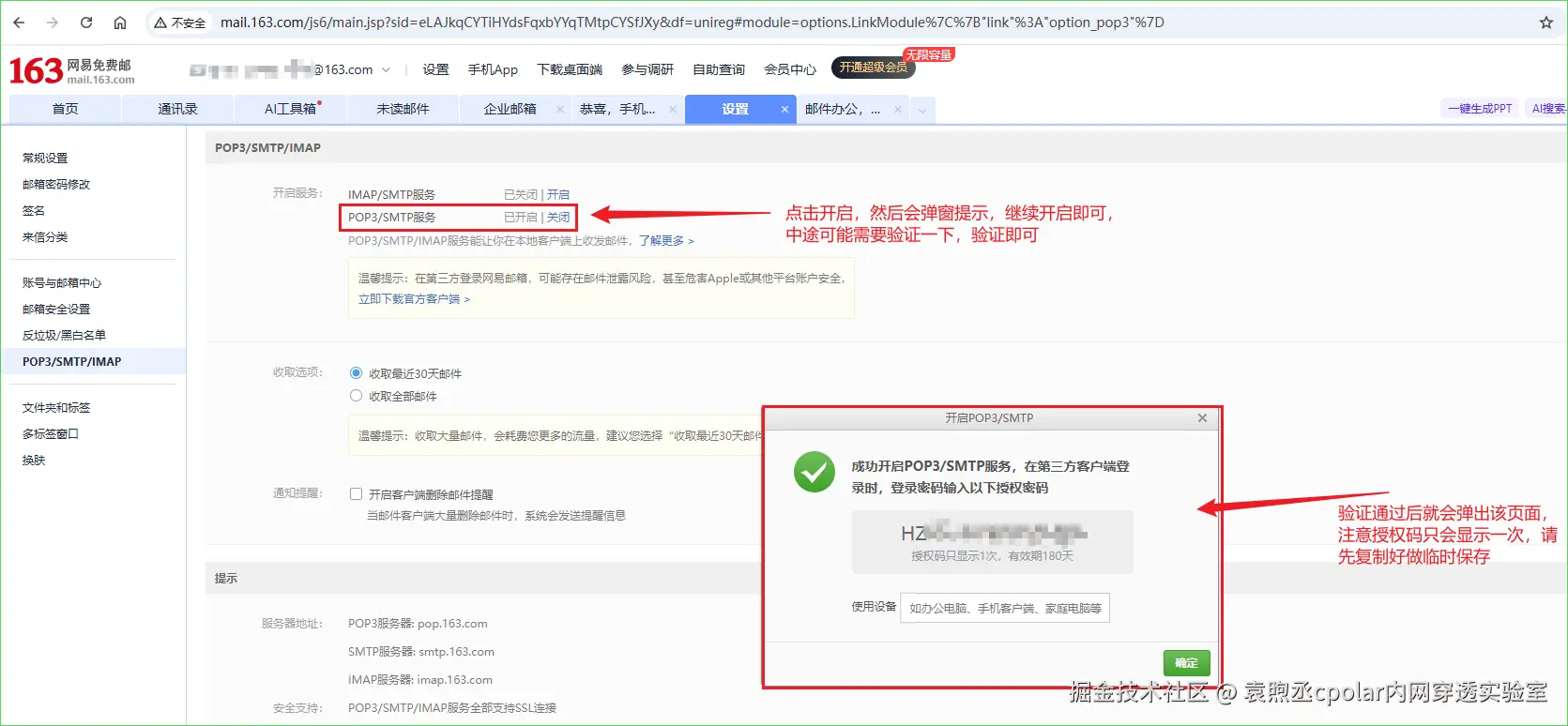Switch to the 邮件办公 tab

click(x=843, y=109)
